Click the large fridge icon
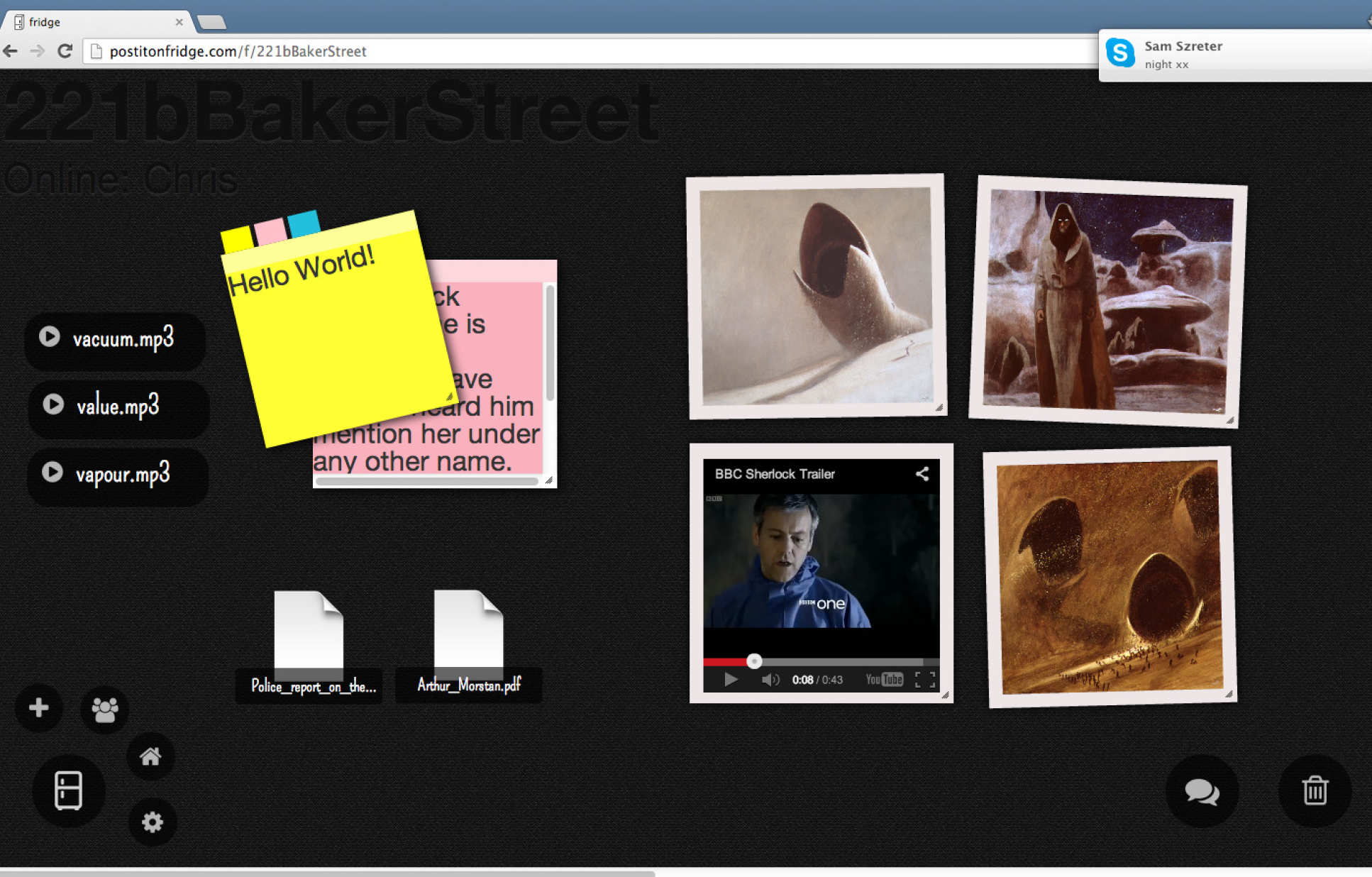1372x877 pixels. click(x=69, y=790)
